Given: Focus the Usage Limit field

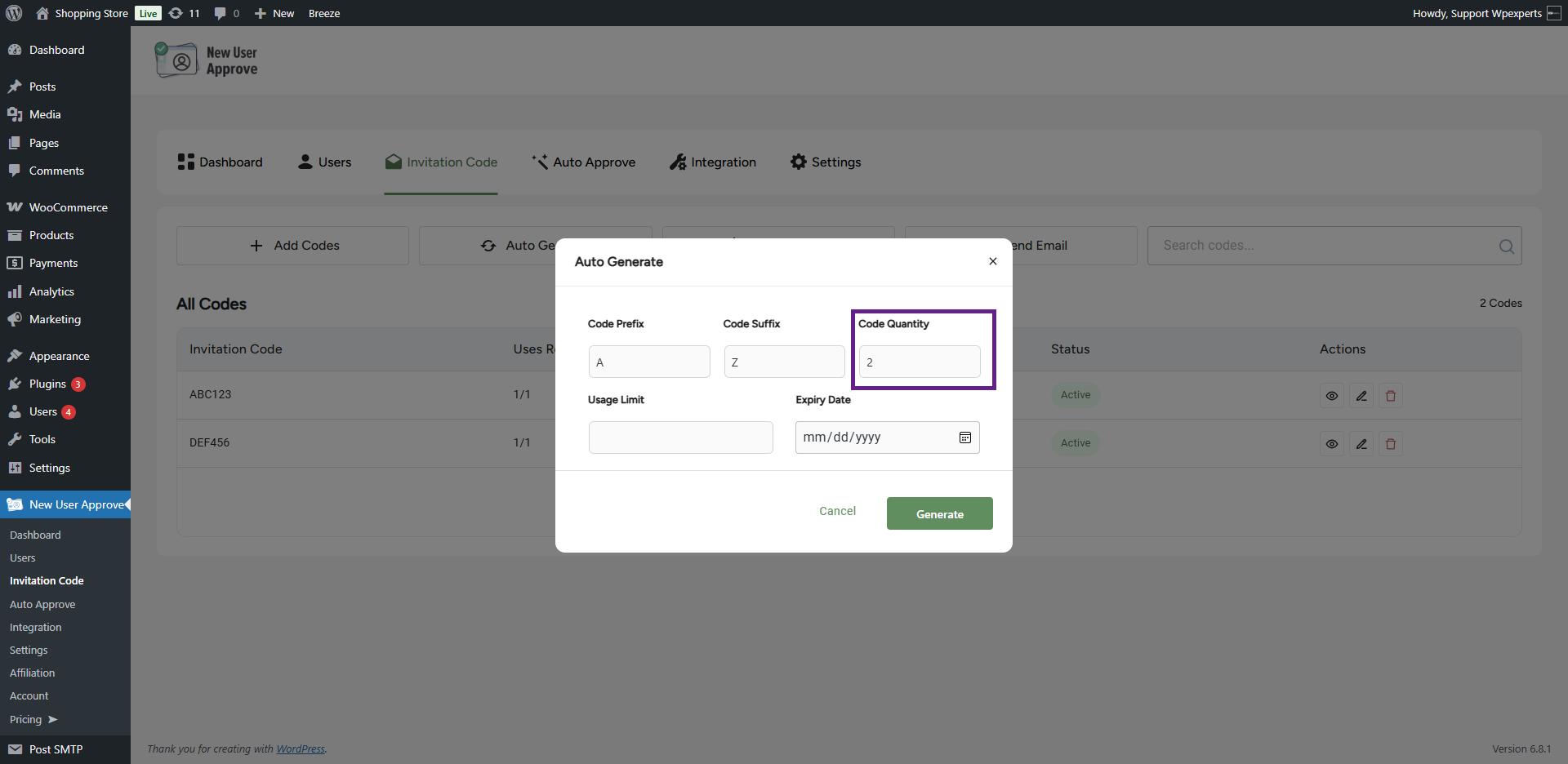Looking at the screenshot, I should pos(680,438).
